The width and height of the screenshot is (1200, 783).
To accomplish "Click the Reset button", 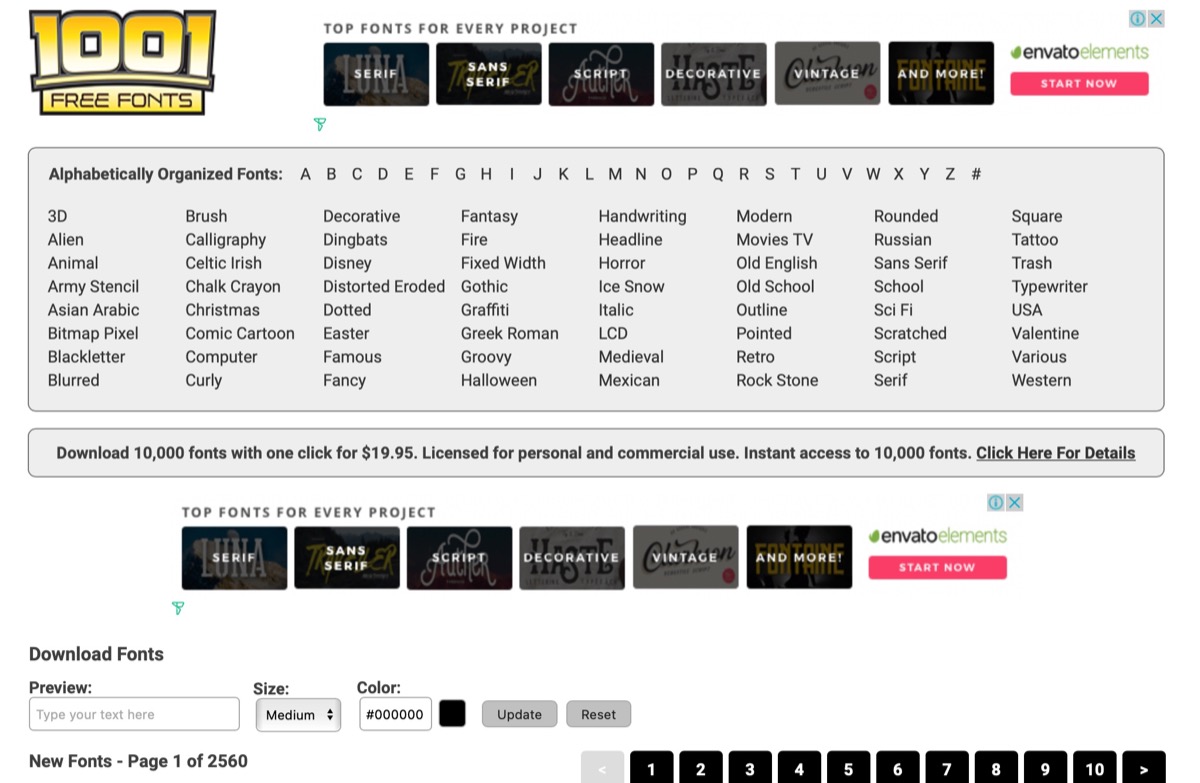I will click(x=598, y=714).
